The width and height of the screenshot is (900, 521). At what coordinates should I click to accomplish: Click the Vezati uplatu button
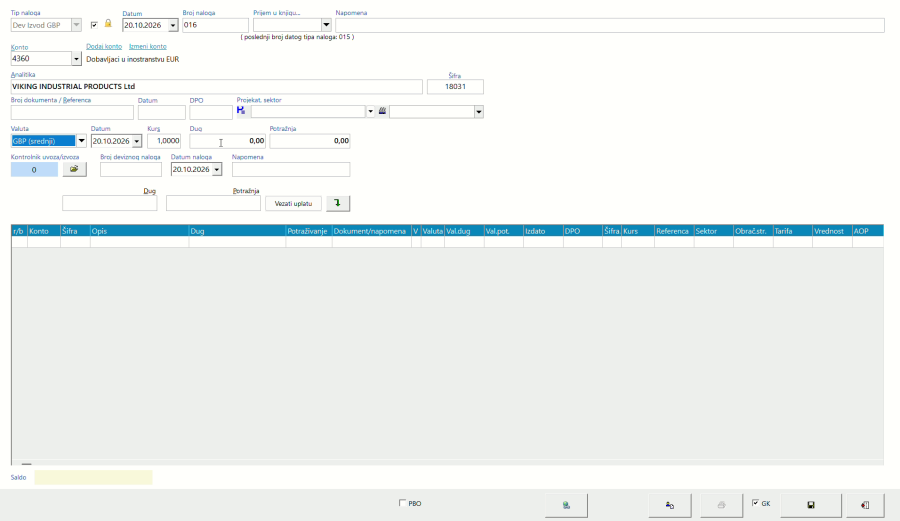pos(293,203)
